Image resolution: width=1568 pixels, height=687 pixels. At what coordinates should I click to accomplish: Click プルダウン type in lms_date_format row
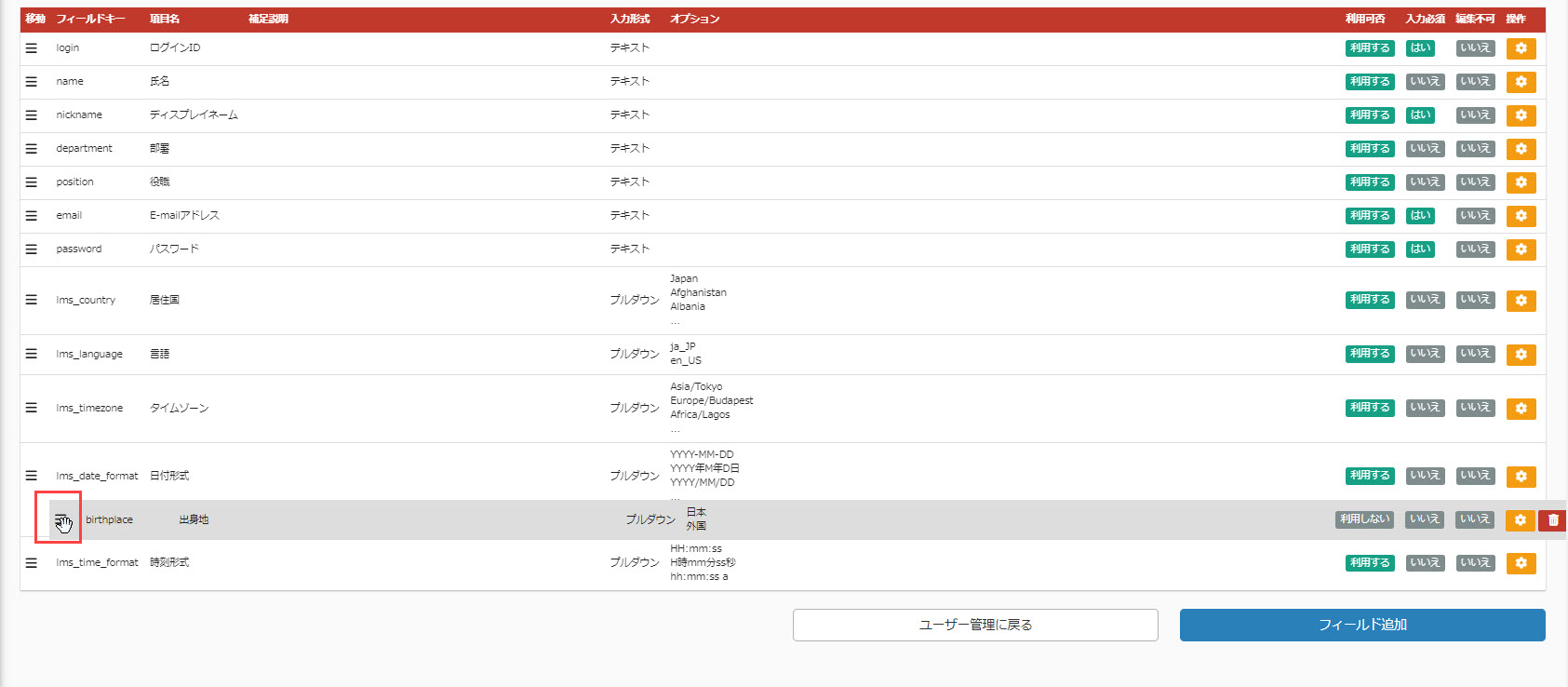pyautogui.click(x=634, y=476)
